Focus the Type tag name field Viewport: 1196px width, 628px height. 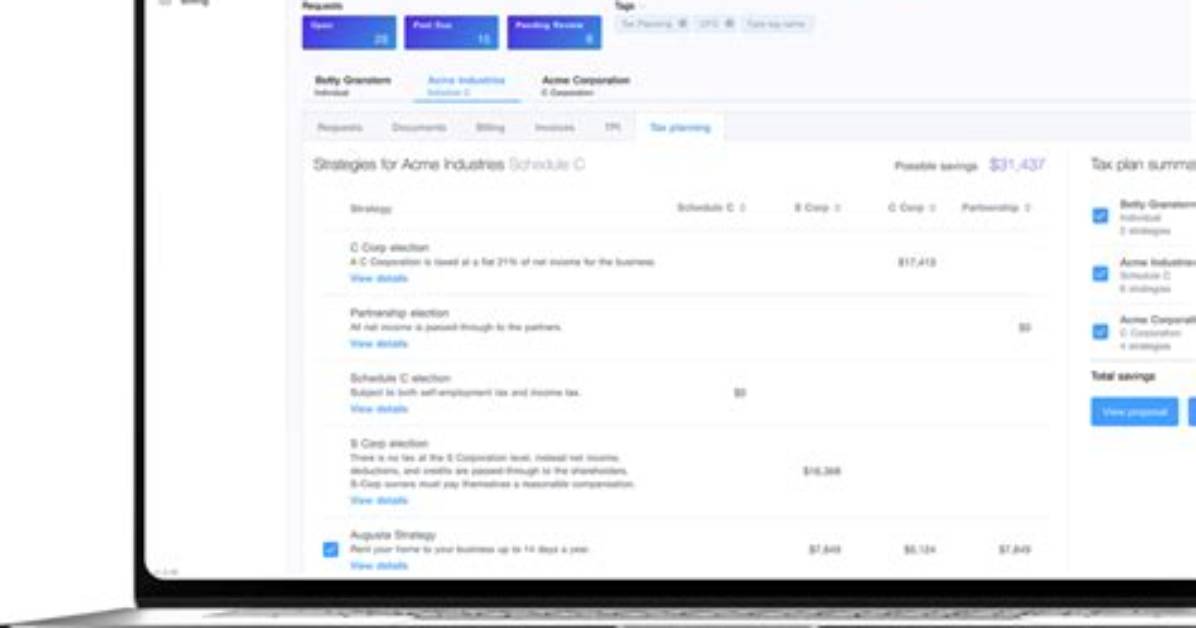(776, 24)
